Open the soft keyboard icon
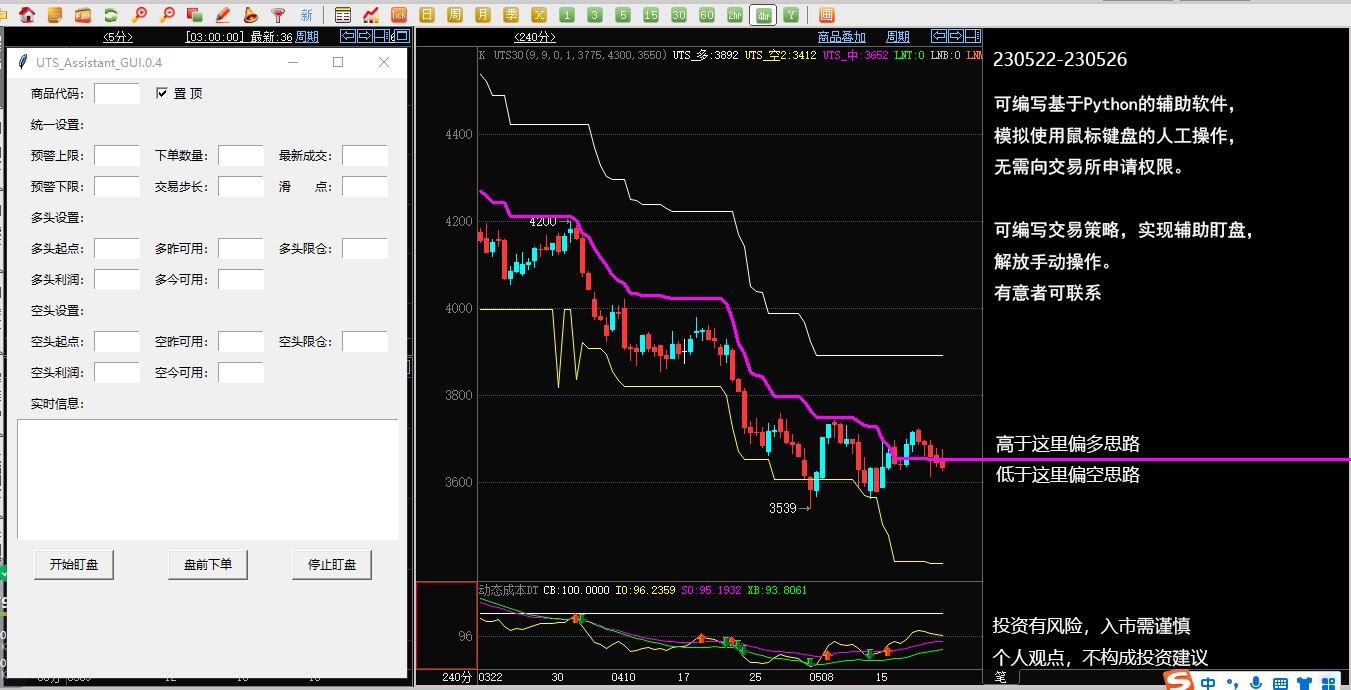This screenshot has height=690, width=1351. pyautogui.click(x=1280, y=683)
